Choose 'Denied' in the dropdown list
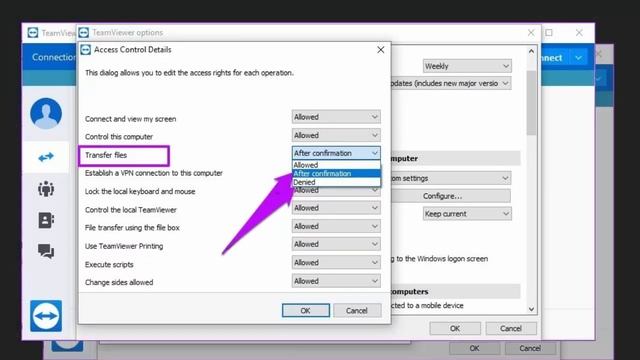The width and height of the screenshot is (640, 360). (336, 182)
